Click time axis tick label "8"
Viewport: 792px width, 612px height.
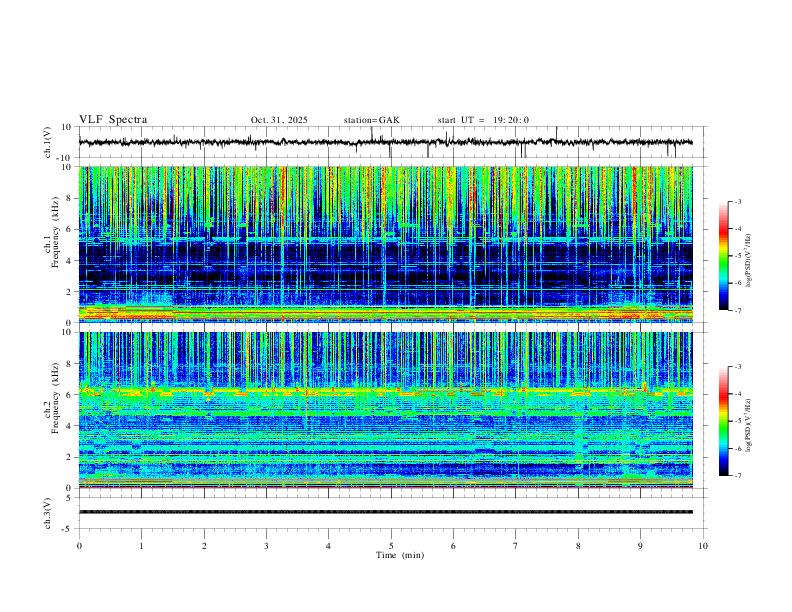(578, 546)
